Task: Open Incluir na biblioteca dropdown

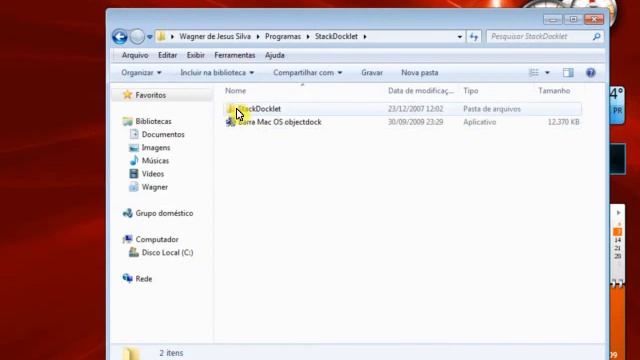Action: (217, 73)
